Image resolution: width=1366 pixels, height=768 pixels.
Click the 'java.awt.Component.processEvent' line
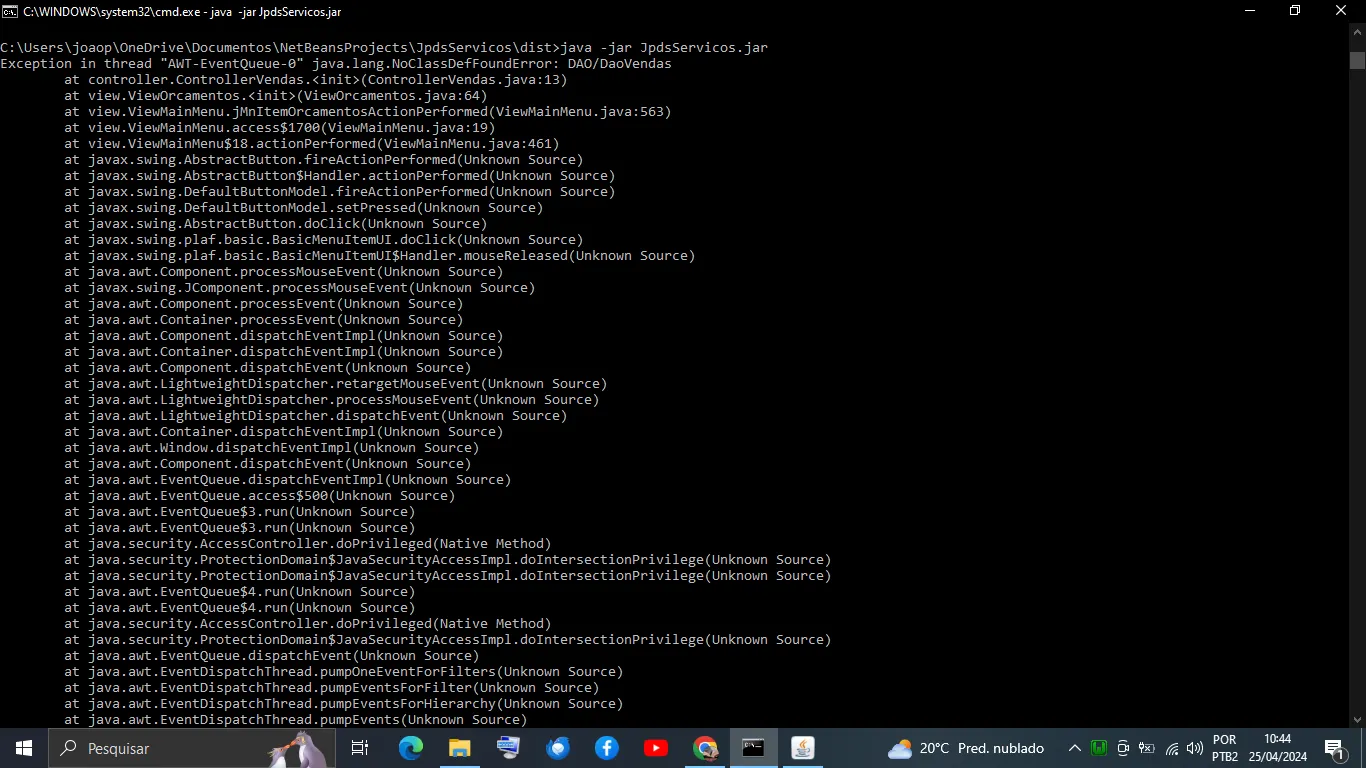[x=264, y=304]
